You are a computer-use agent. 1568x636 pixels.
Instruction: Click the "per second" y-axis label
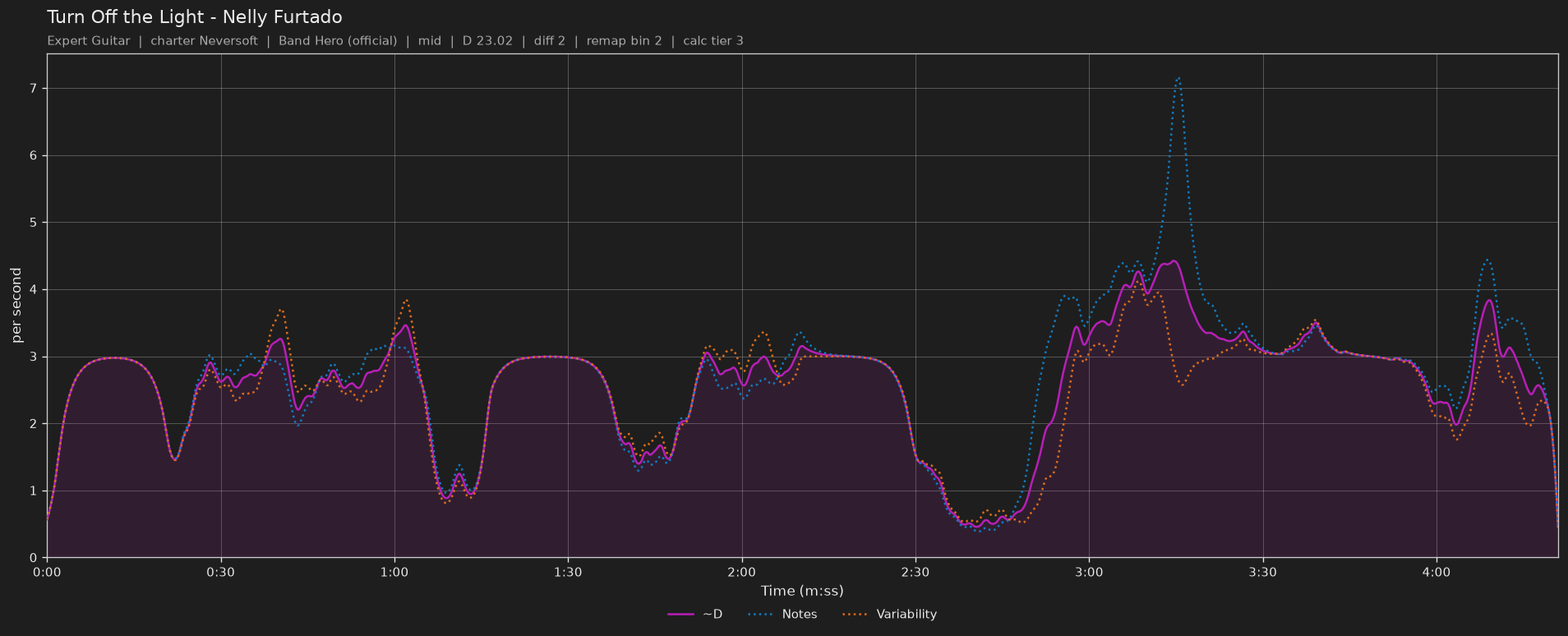[x=16, y=305]
